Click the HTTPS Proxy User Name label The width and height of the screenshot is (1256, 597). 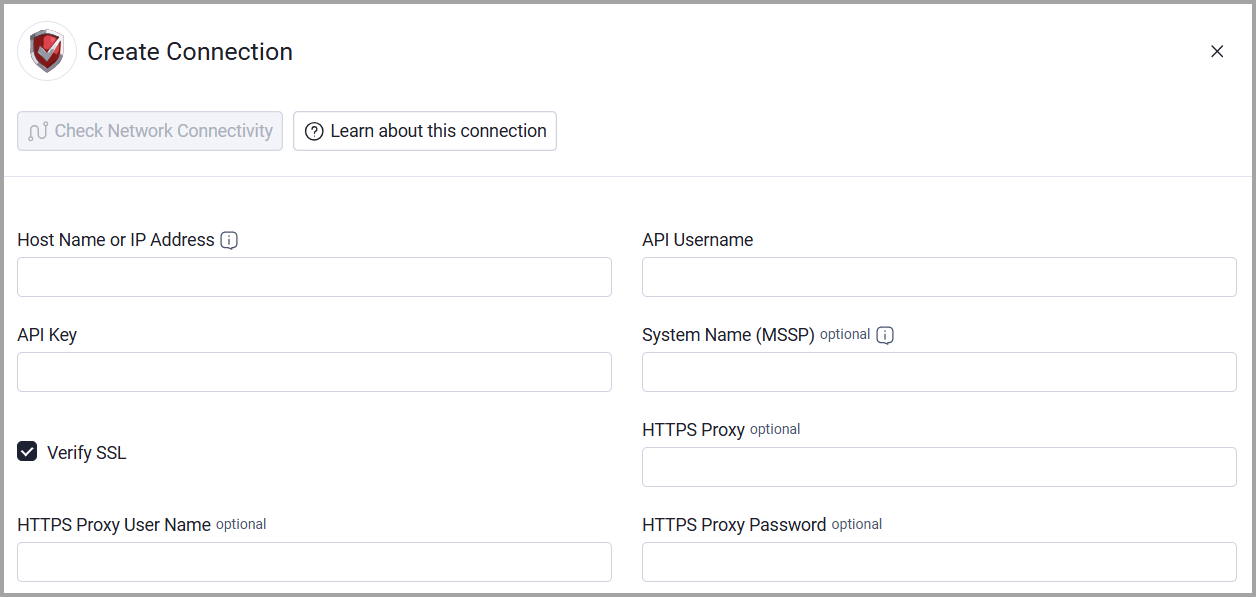[x=114, y=525]
